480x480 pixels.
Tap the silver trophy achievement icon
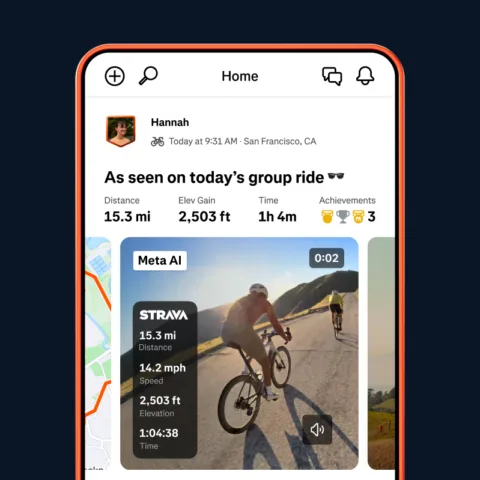343,217
